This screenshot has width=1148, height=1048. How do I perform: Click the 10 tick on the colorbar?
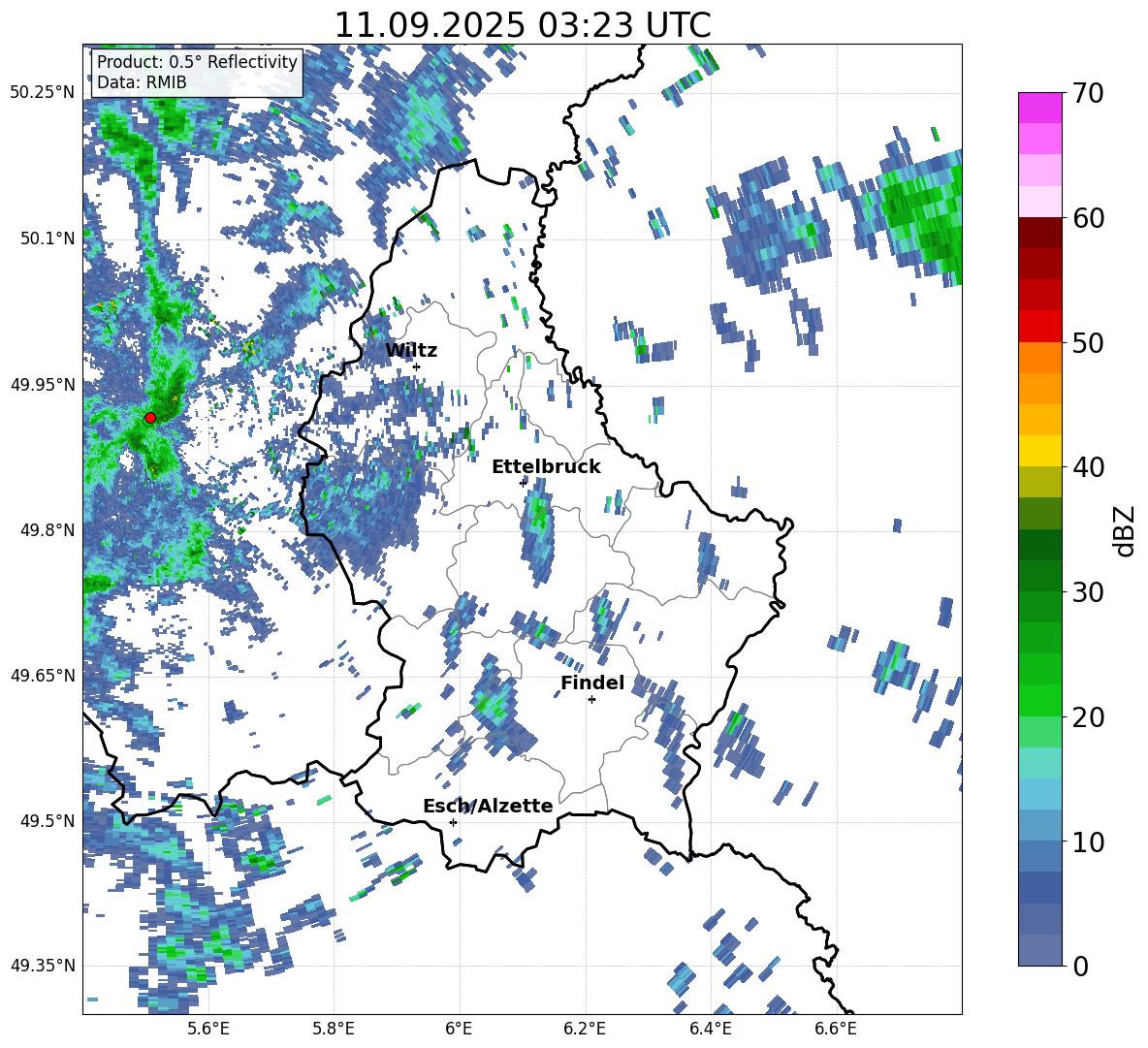(1088, 842)
